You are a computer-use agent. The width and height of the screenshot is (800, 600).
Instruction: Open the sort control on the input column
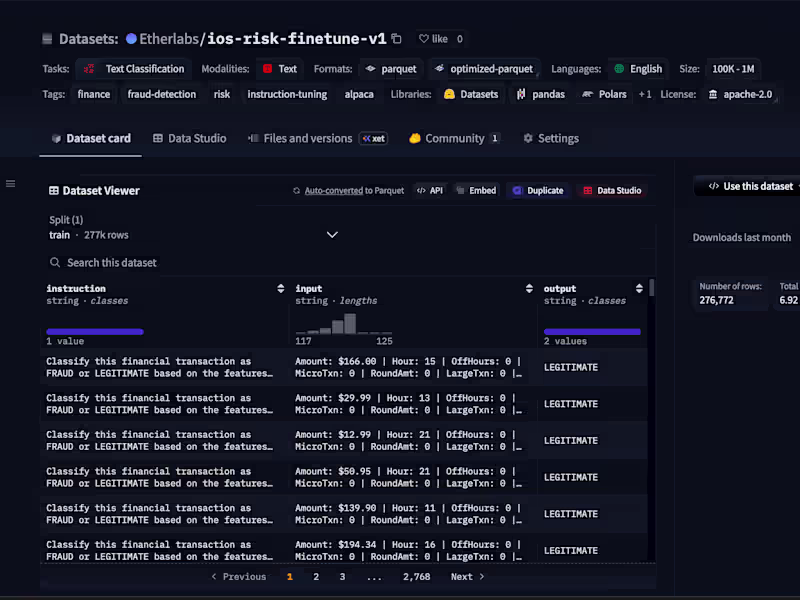point(529,288)
